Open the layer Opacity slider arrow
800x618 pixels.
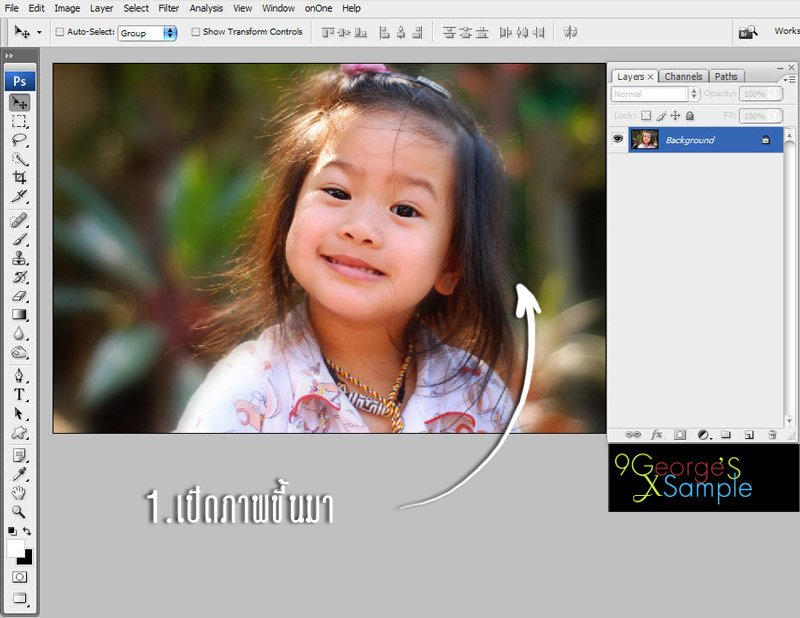(x=776, y=94)
